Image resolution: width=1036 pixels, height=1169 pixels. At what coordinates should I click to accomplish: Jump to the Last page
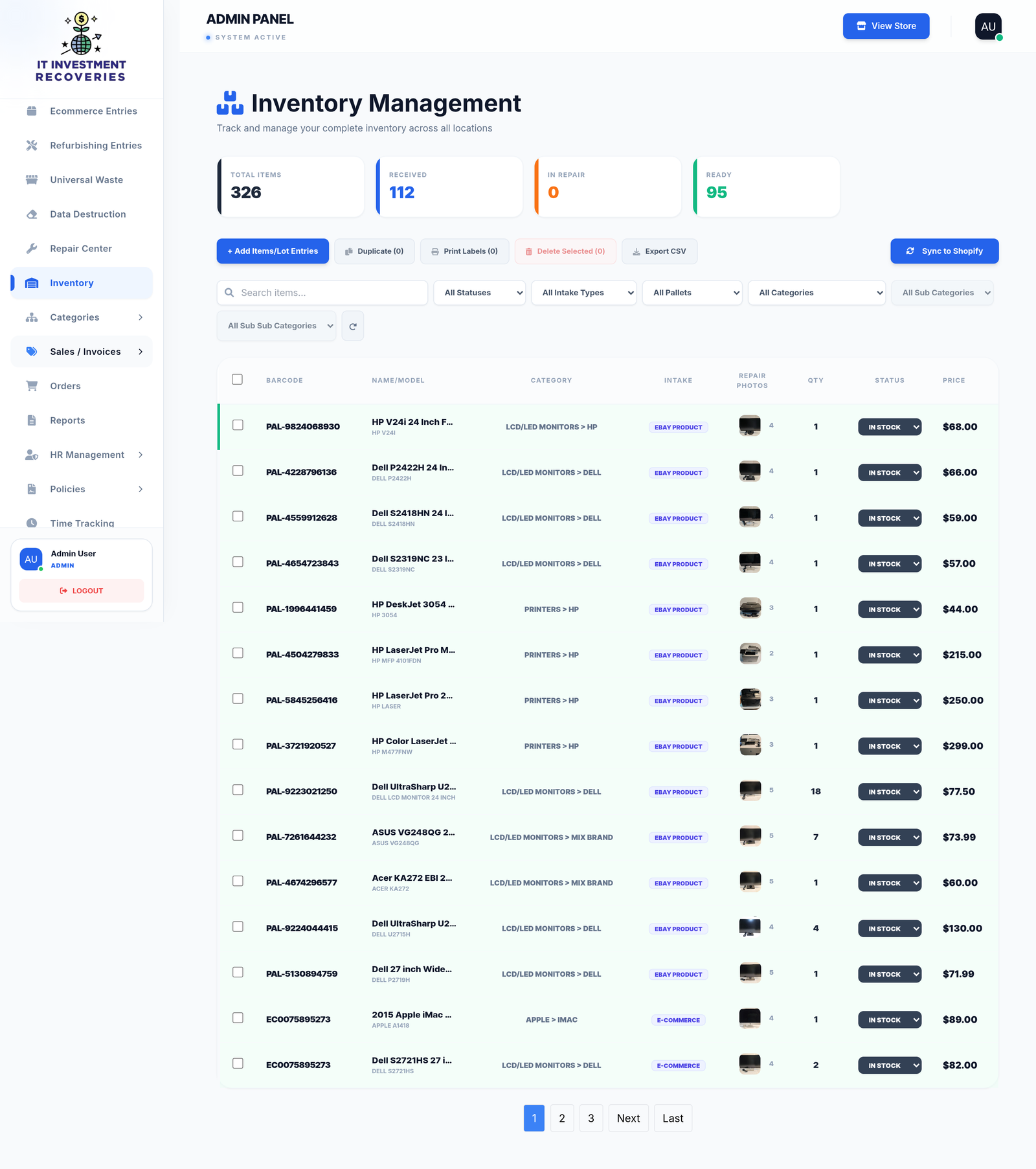[x=673, y=1118]
